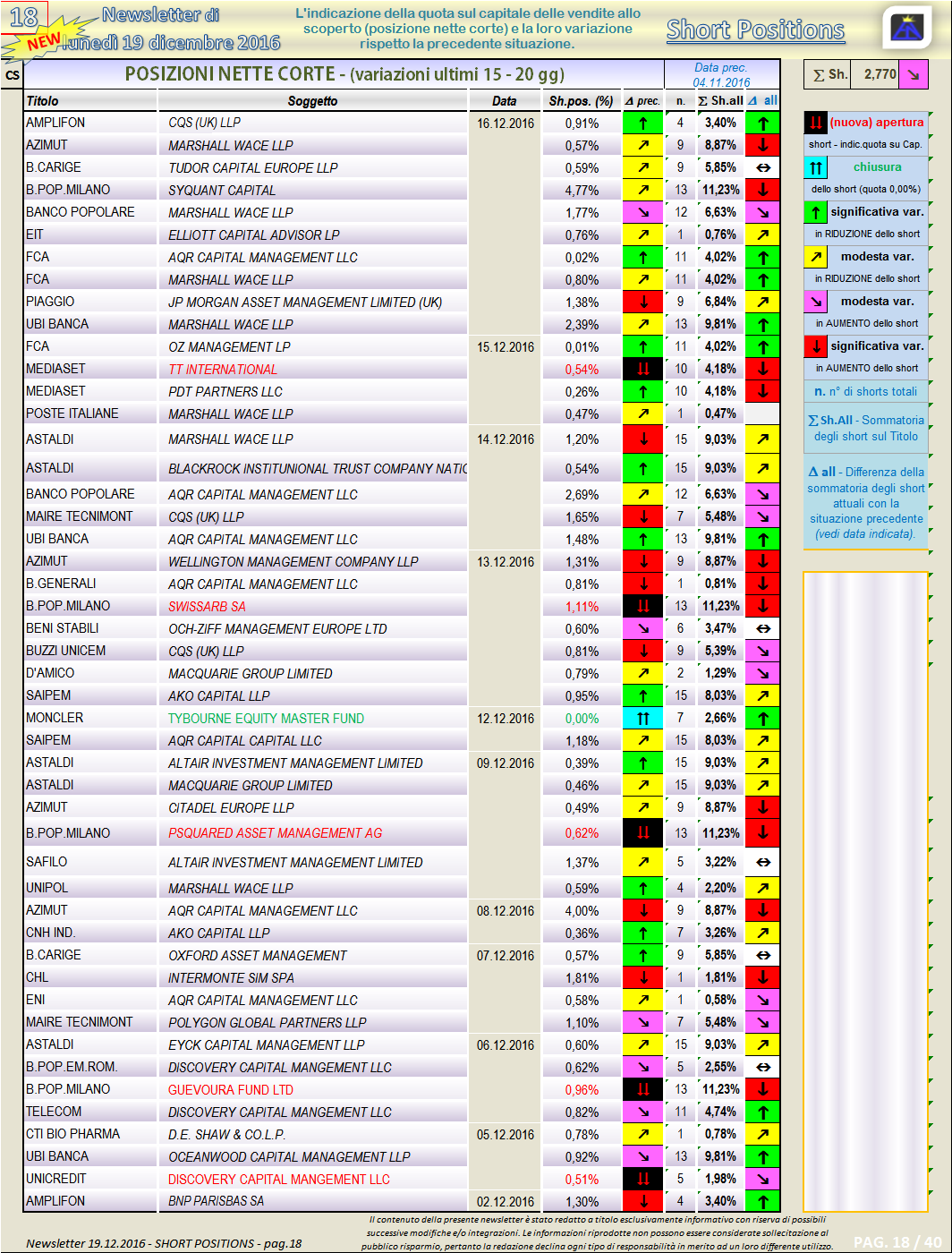Screen dimensions: 952x1253
Task: Click footer 'Newsletter 19.12.2016 - SHORT POSITIONS - pag.18'
Action: tap(164, 1243)
